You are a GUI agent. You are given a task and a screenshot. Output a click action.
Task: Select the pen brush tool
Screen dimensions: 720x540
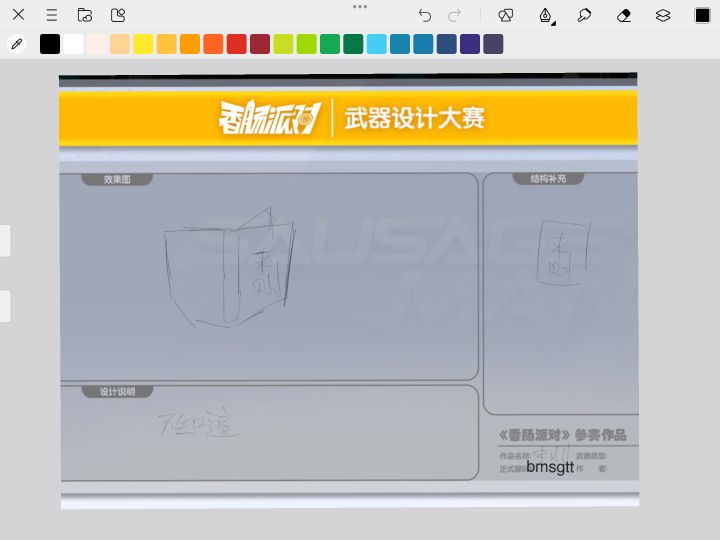[546, 16]
